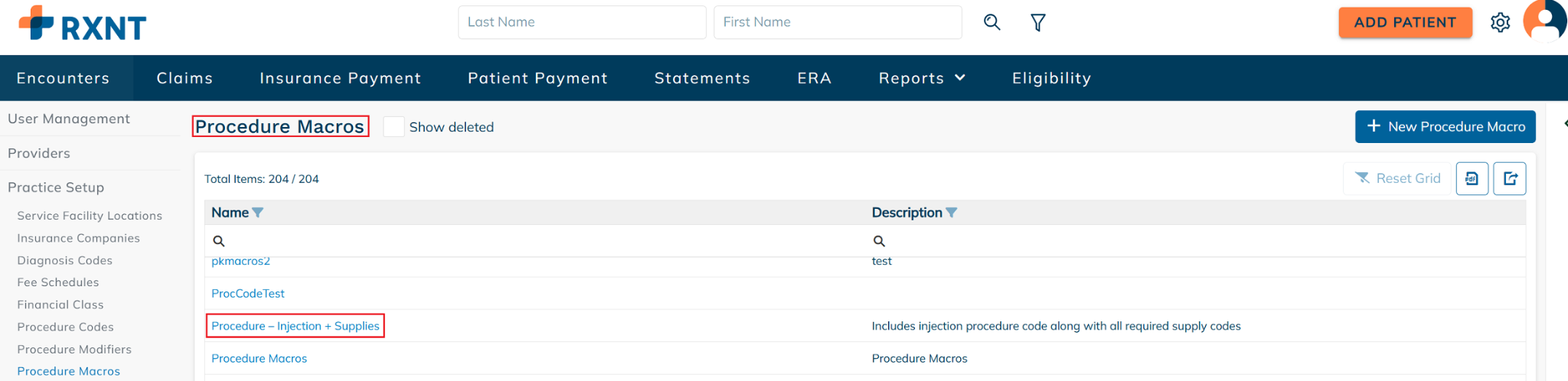The width and height of the screenshot is (1568, 381).
Task: Click the Description column filter icon
Action: click(952, 213)
